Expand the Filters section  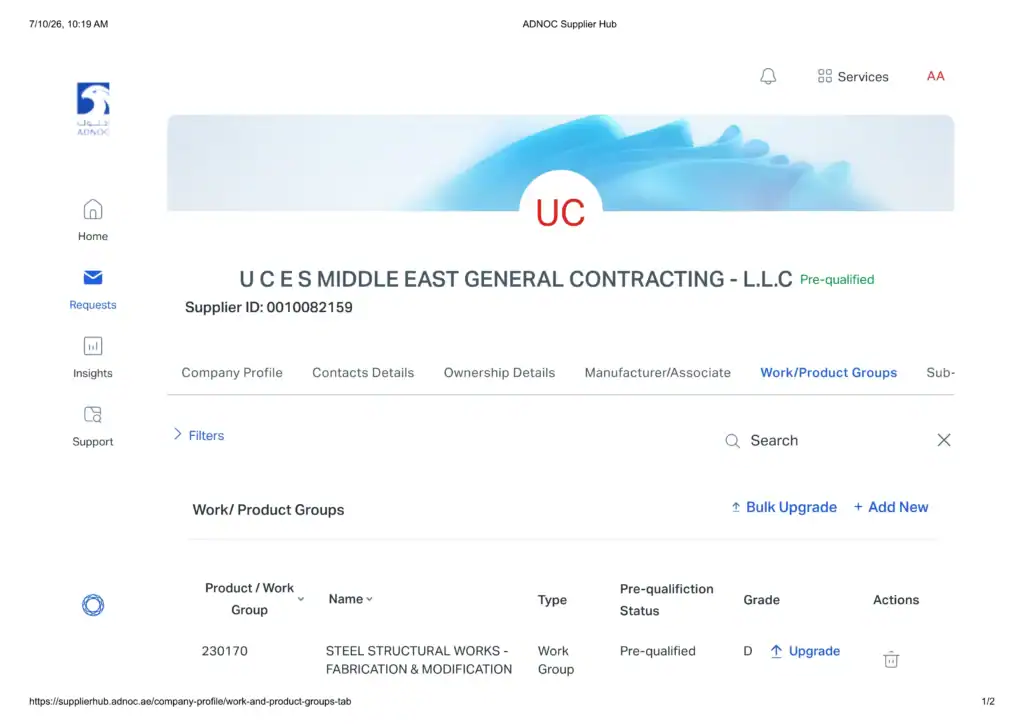(199, 435)
